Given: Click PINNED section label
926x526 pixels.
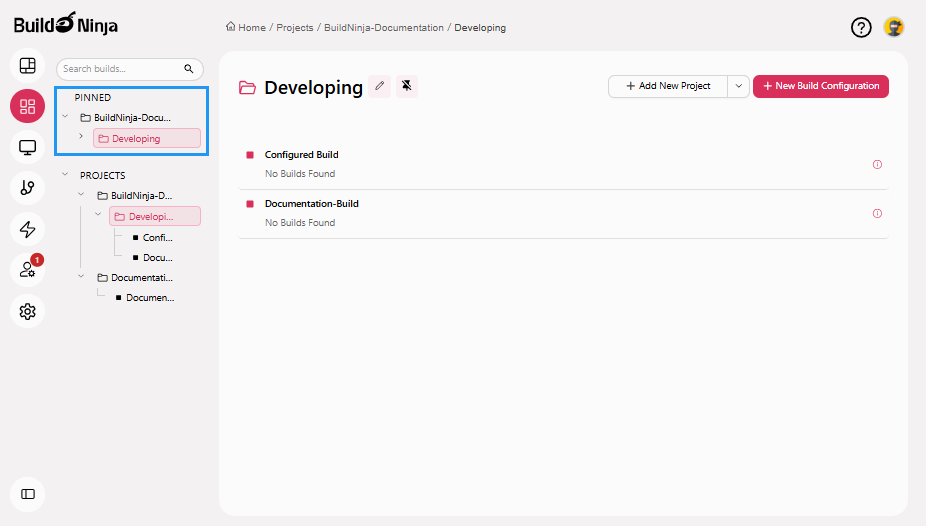Looking at the screenshot, I should pos(93,97).
